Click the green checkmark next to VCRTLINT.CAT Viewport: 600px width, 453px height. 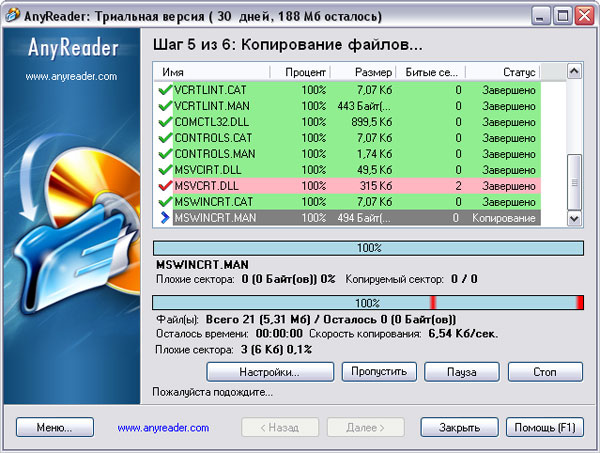point(165,89)
